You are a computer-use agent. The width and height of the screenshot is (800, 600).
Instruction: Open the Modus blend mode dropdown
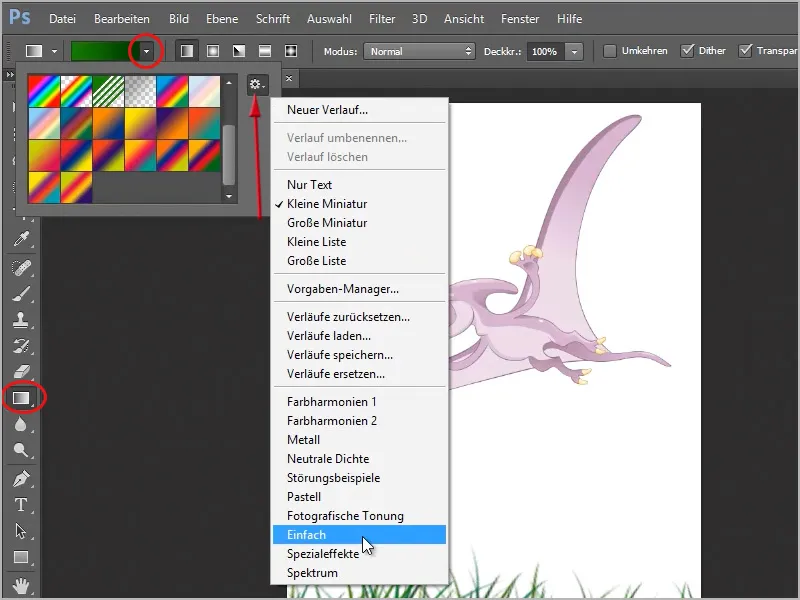click(419, 52)
